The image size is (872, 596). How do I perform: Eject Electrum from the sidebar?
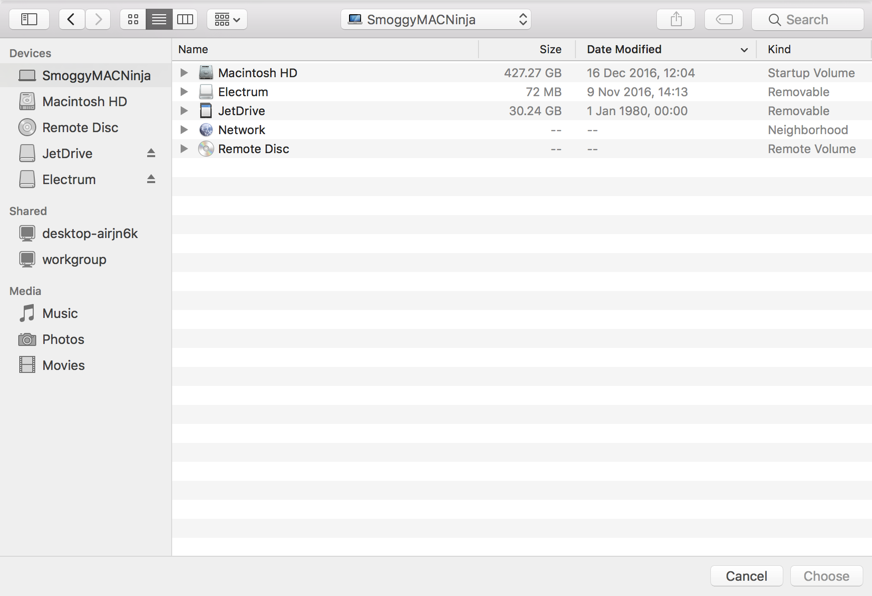click(x=151, y=179)
